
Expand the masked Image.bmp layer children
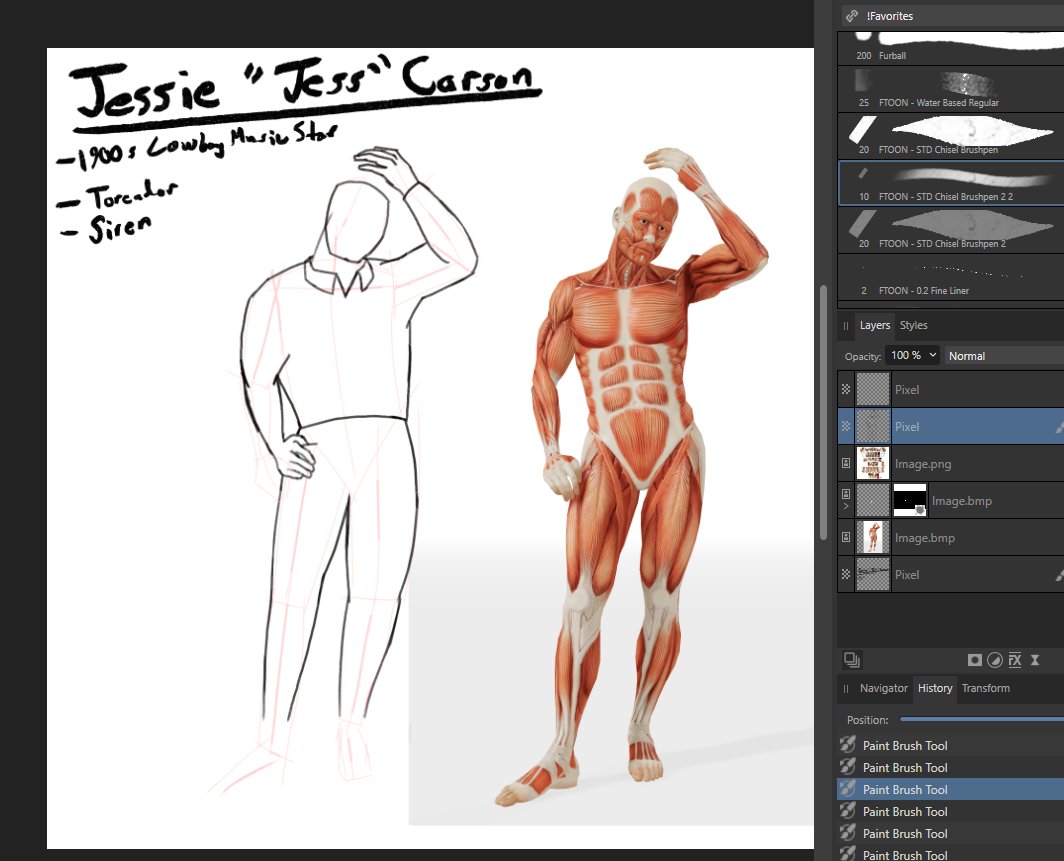click(x=846, y=507)
